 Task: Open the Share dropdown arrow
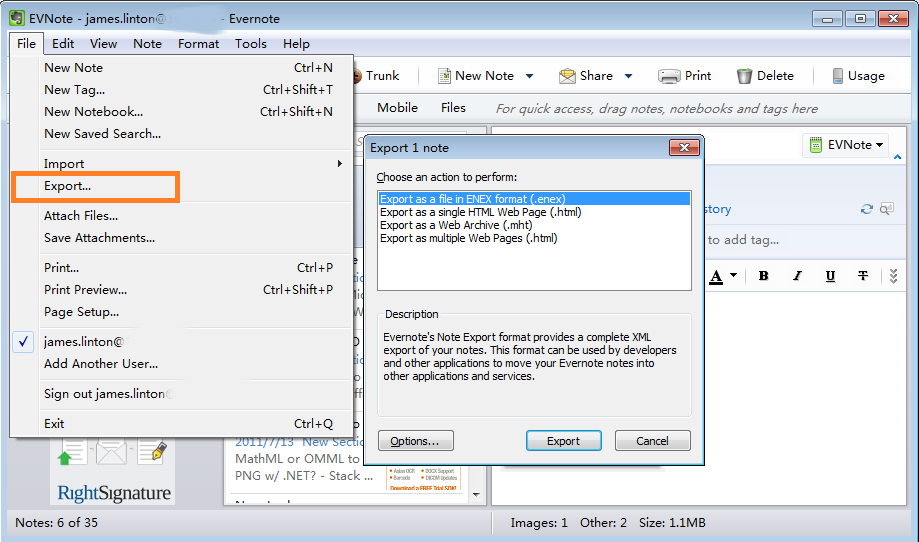tap(628, 76)
